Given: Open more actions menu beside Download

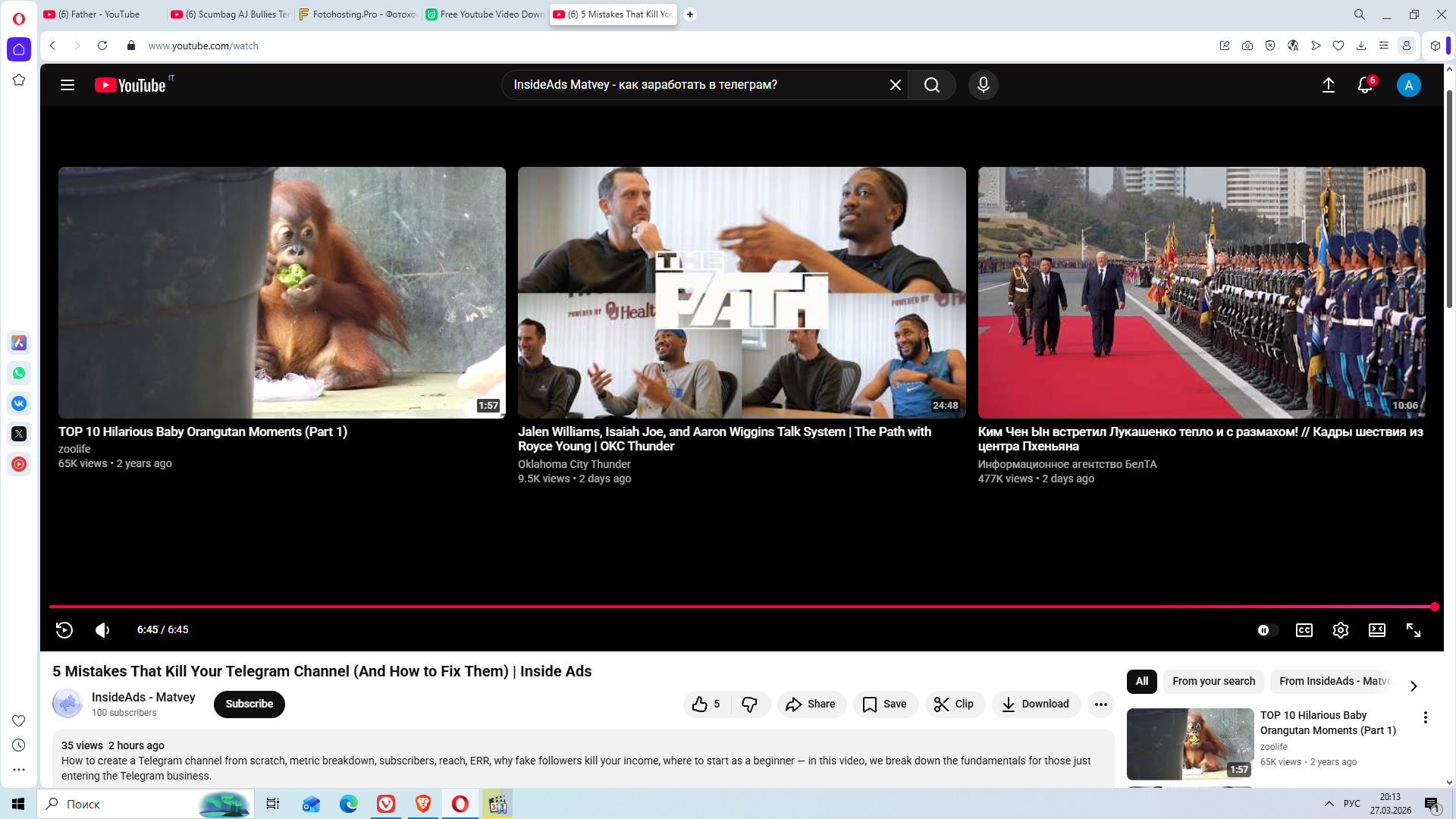Looking at the screenshot, I should (1100, 704).
